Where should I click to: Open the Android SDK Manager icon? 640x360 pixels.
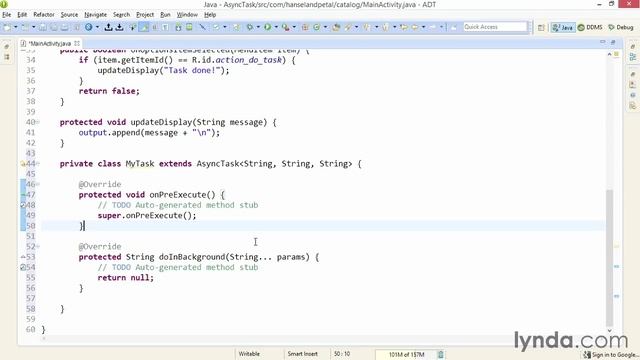click(178, 27)
